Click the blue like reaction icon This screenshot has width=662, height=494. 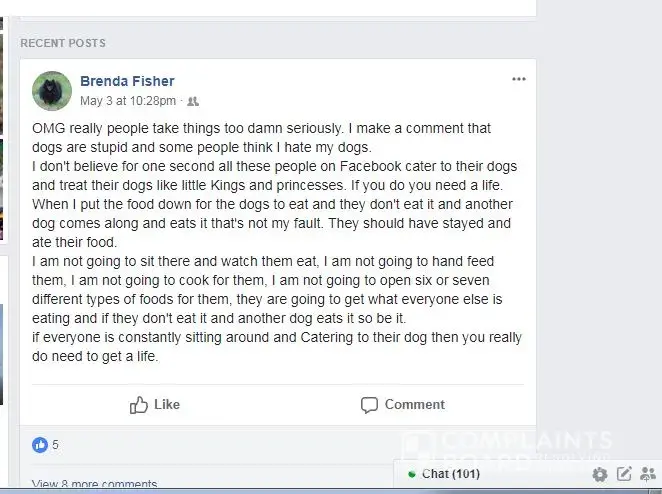point(40,445)
